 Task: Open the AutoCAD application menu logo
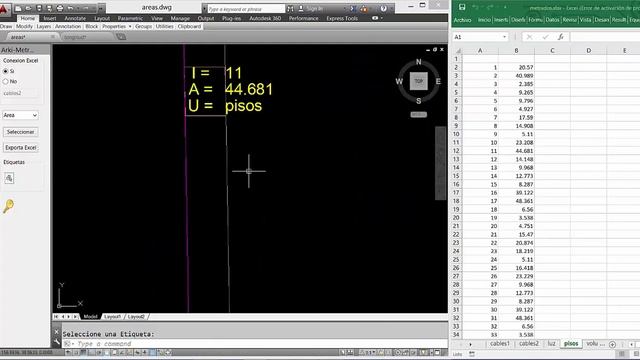click(4, 8)
